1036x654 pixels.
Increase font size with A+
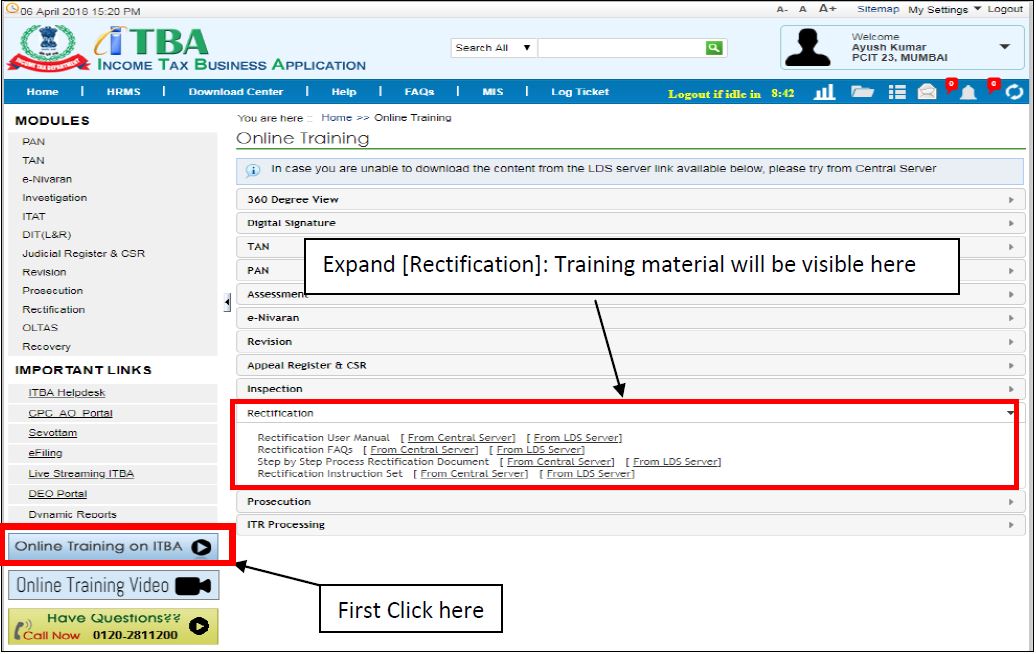tap(827, 9)
